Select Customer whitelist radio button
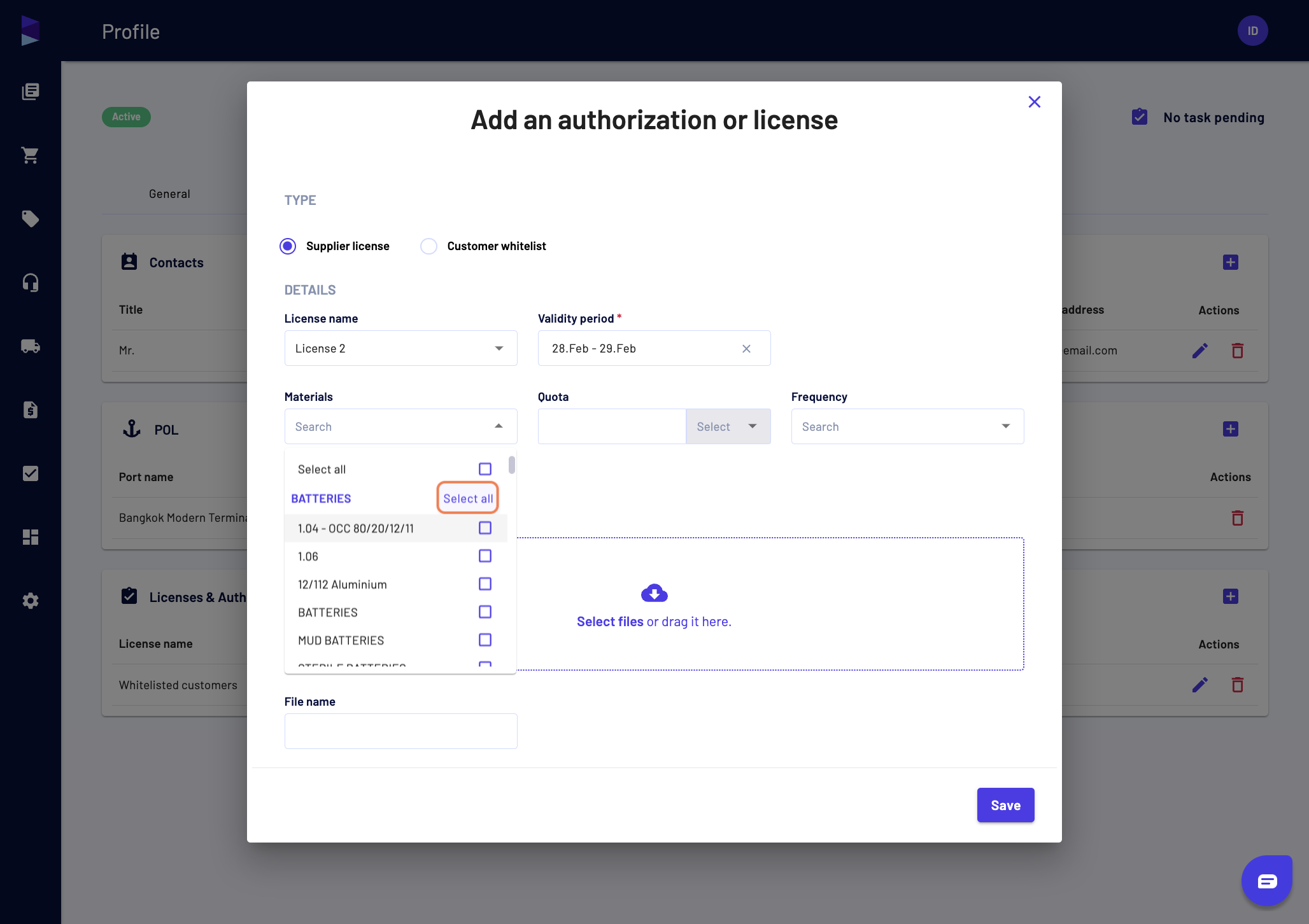Screen dimensions: 1309x924 [x=428, y=246]
